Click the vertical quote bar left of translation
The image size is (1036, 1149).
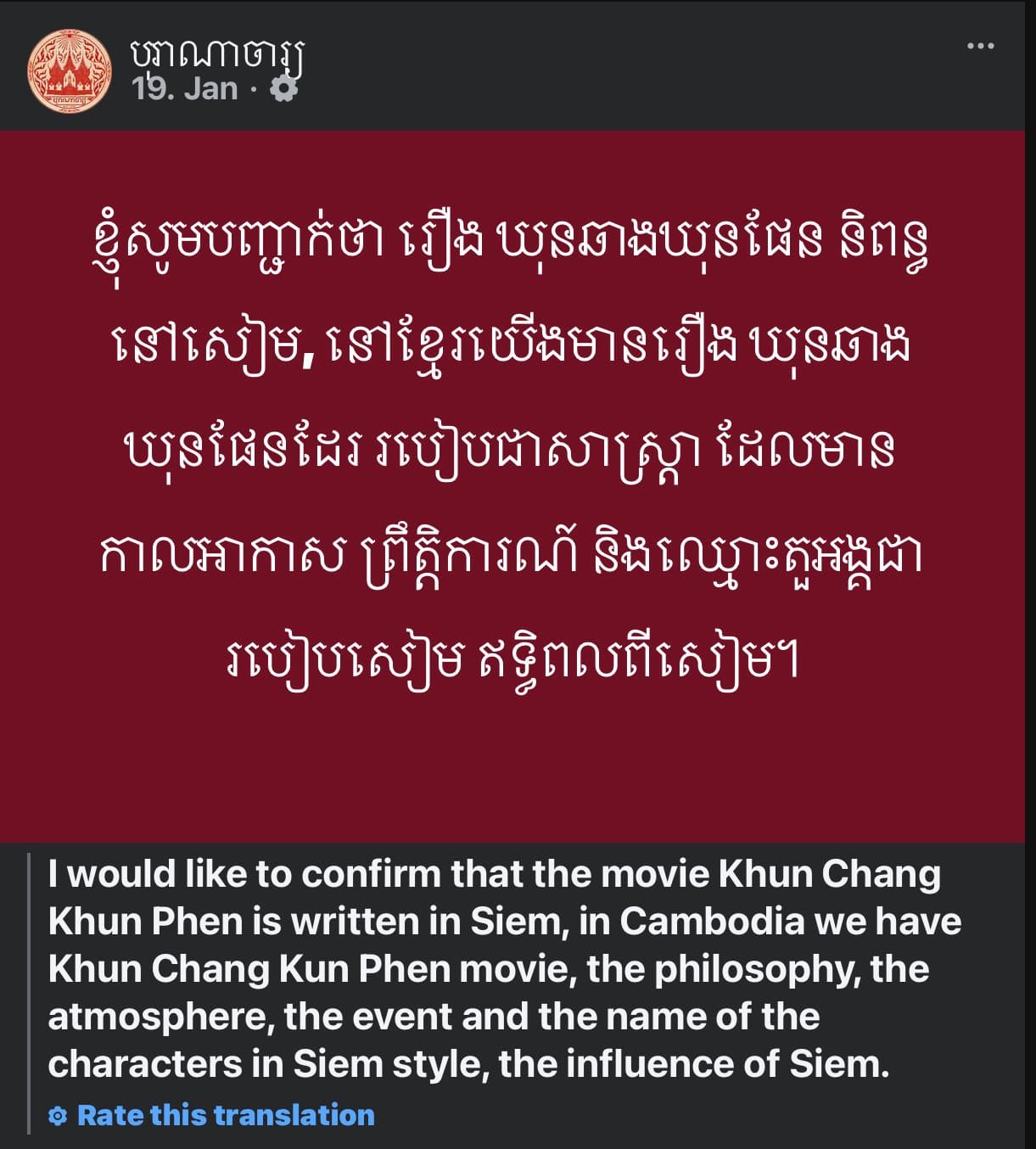(x=30, y=993)
